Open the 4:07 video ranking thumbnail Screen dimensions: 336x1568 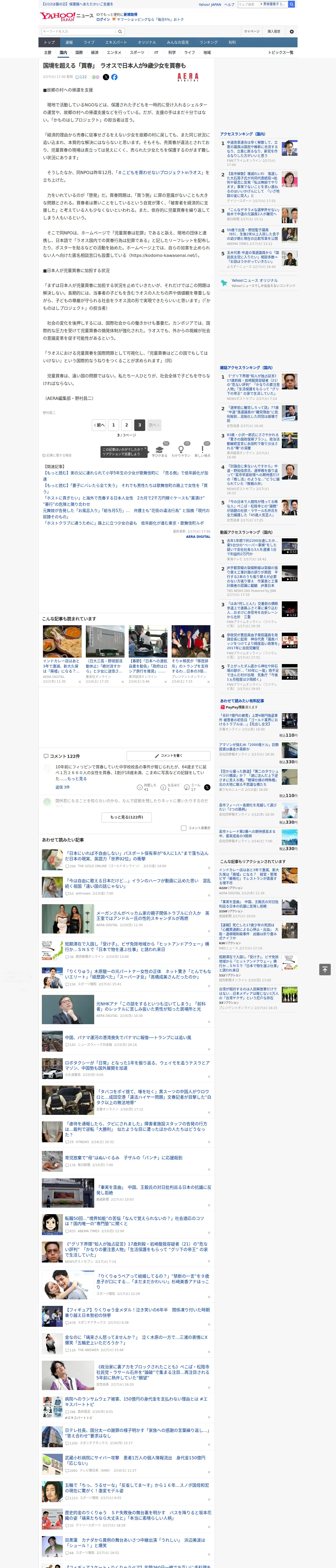[x=290, y=671]
